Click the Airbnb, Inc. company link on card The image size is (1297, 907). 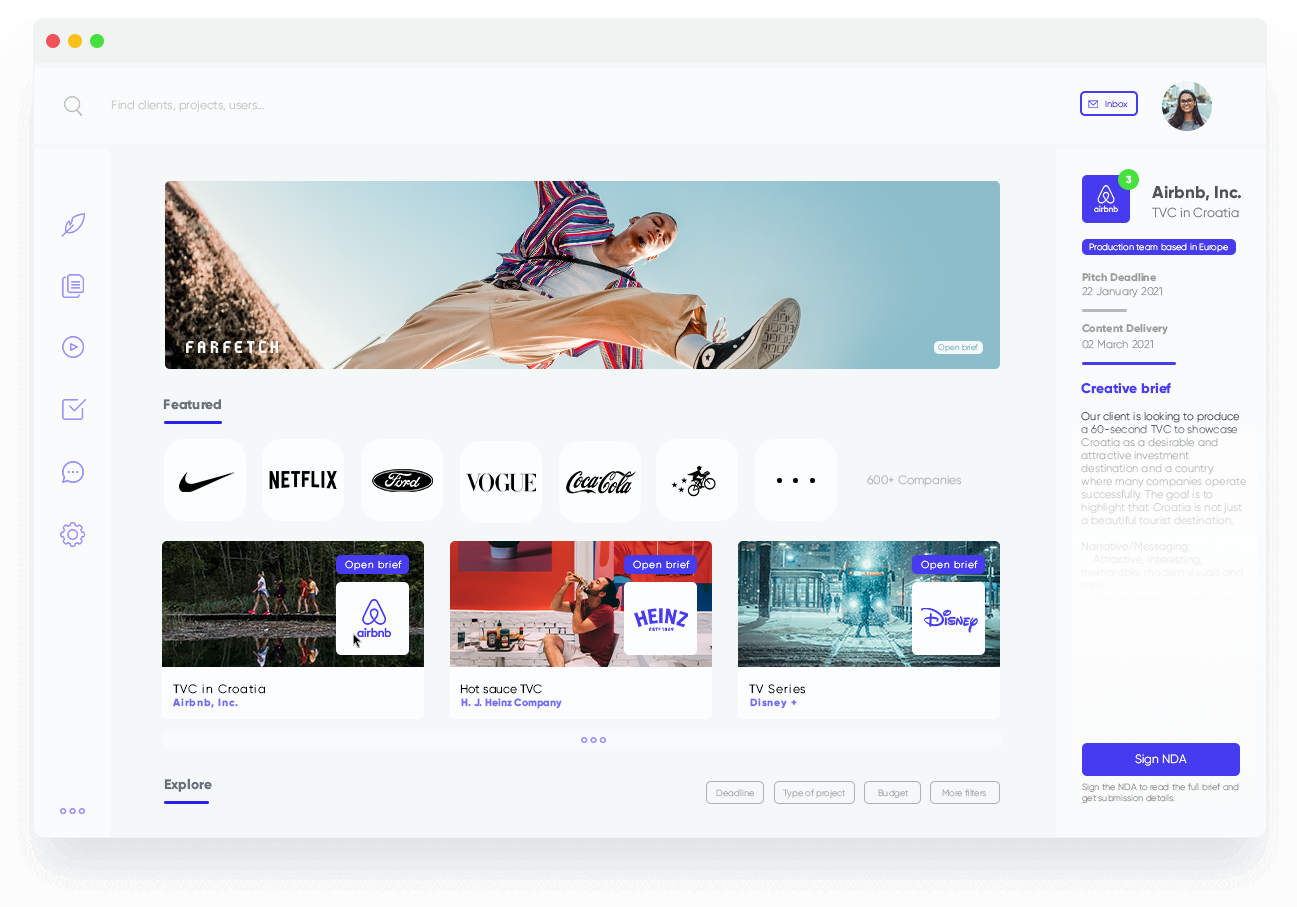click(205, 703)
